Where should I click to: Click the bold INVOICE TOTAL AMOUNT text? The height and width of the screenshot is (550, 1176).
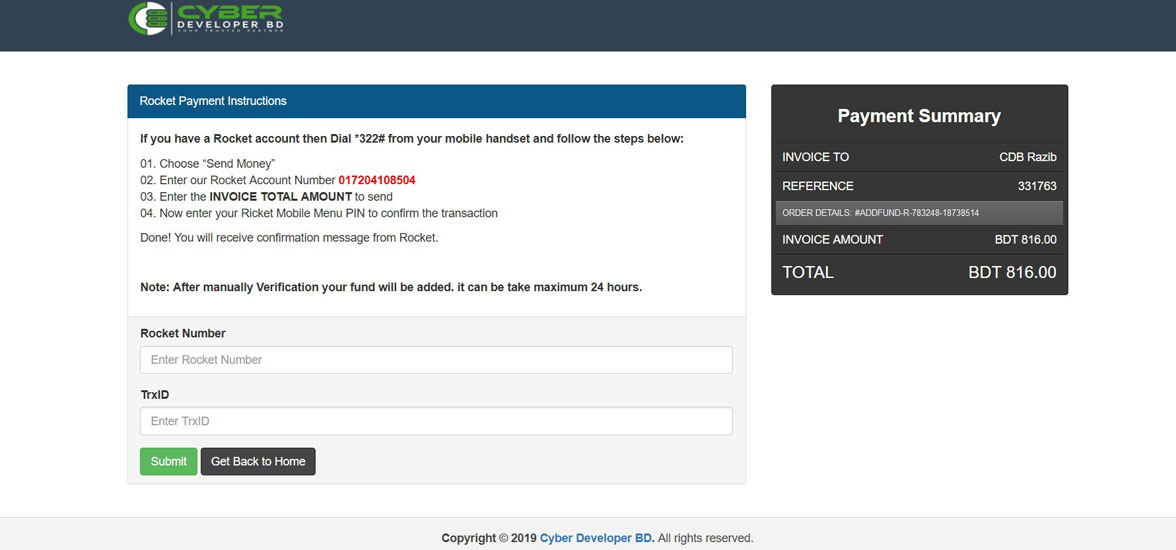point(280,197)
